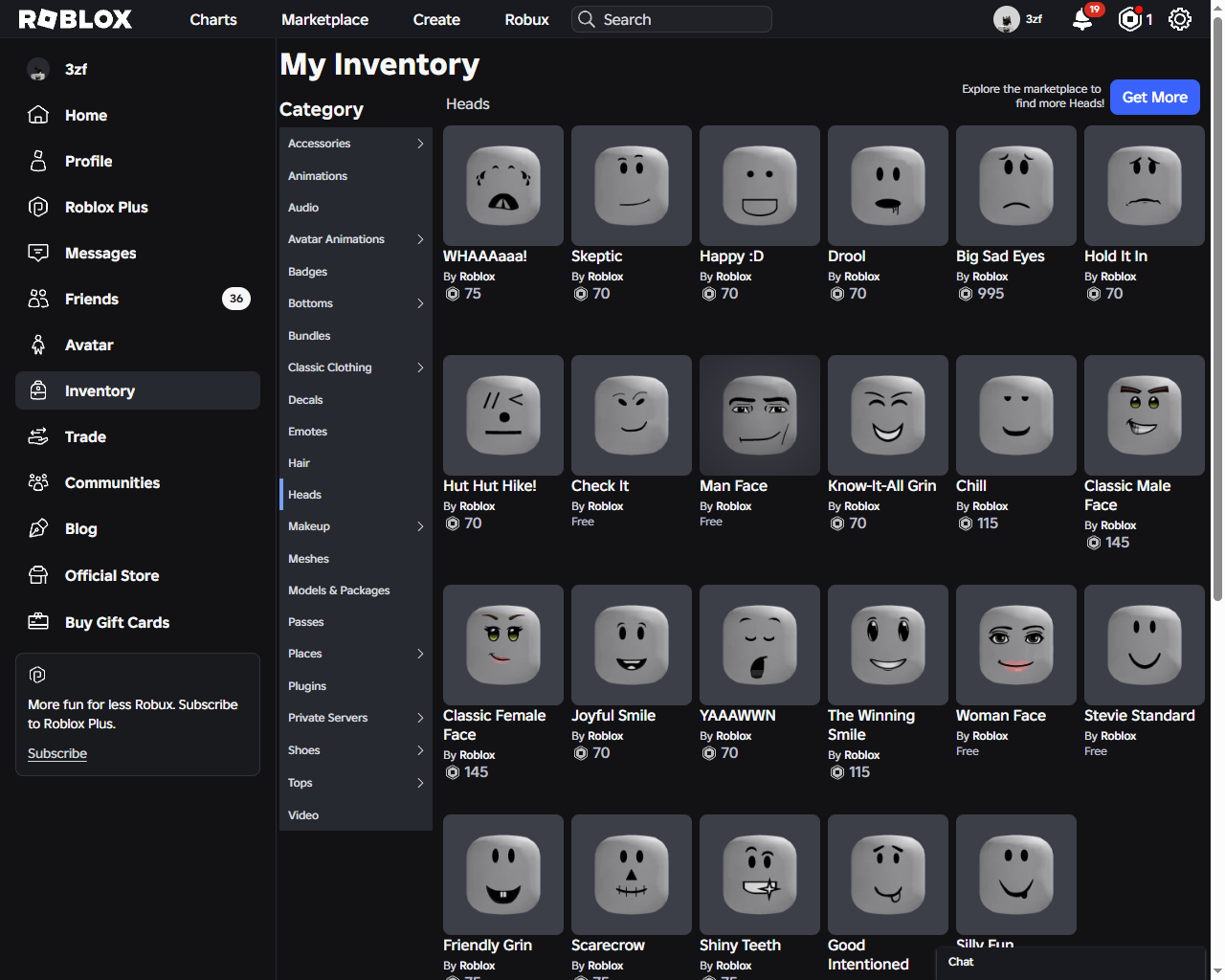Open the Shiny Teeth head thumbnail

pos(760,875)
